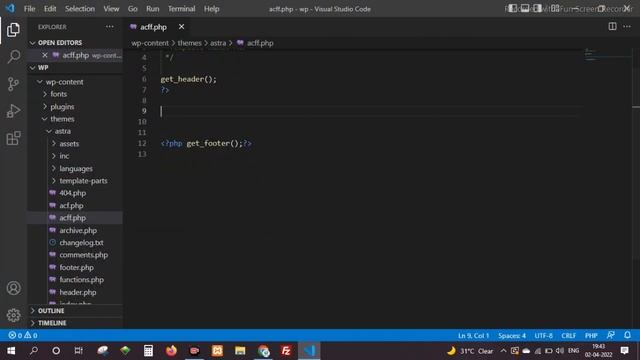640x360 pixels.
Task: Open the Help menu
Action: [x=211, y=9]
